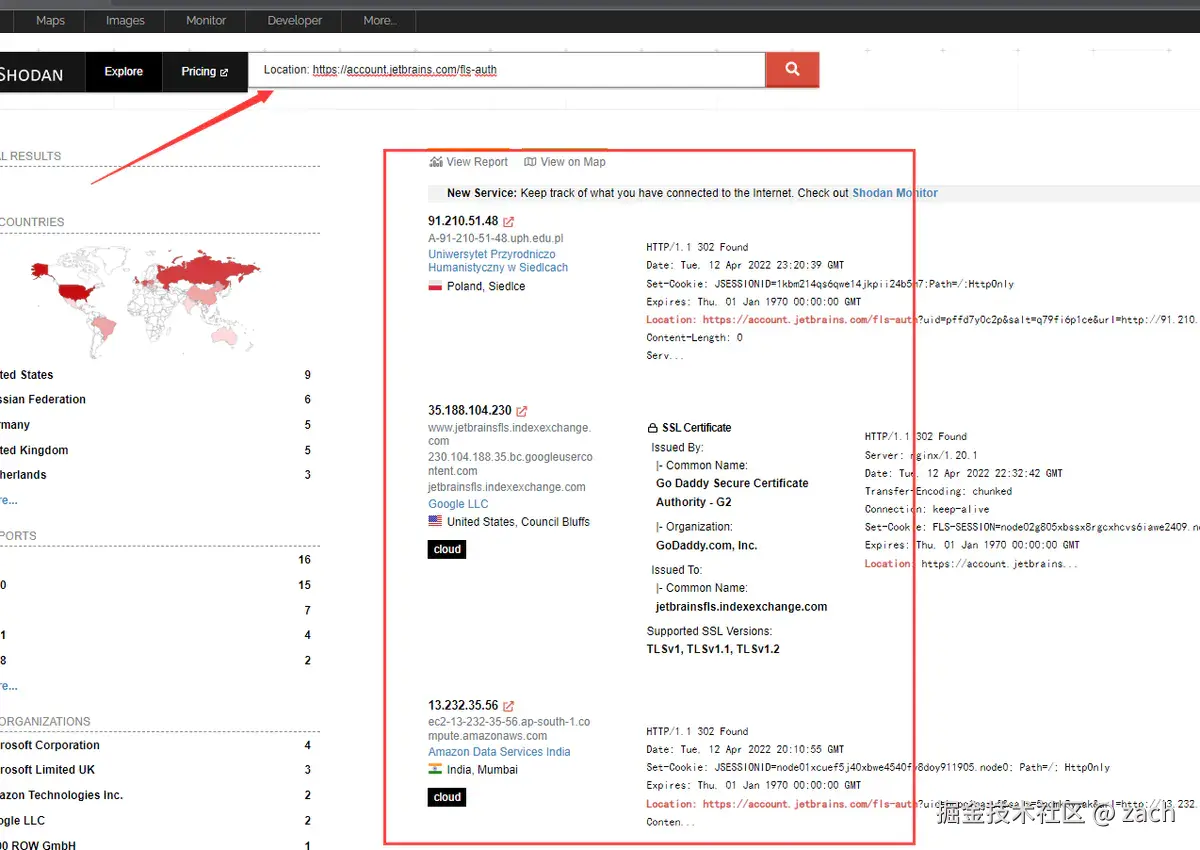Filter by Google LLC organization link in result
1200x850 pixels.
(x=458, y=504)
